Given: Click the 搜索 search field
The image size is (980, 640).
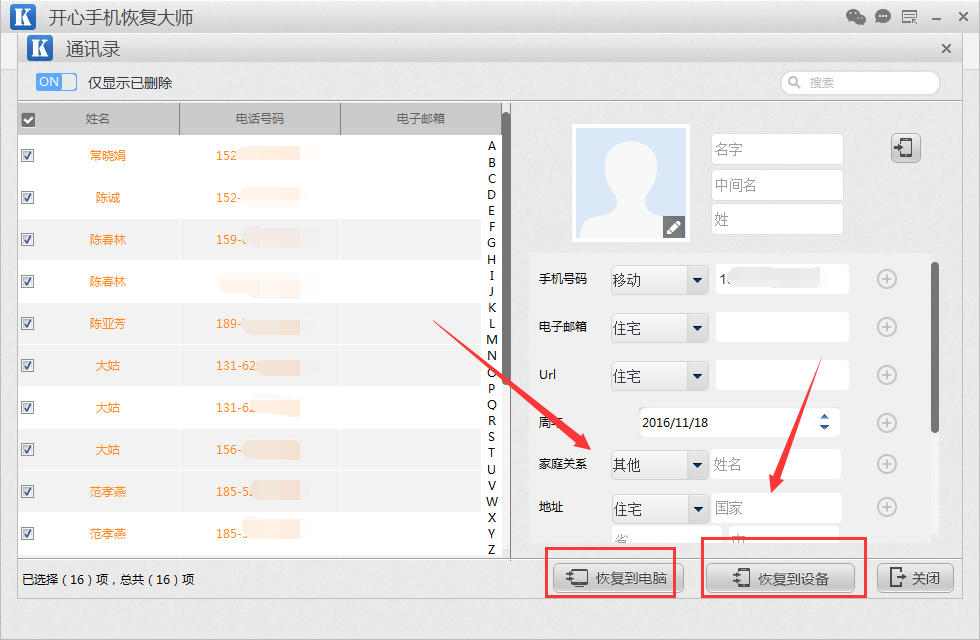Looking at the screenshot, I should tap(860, 82).
